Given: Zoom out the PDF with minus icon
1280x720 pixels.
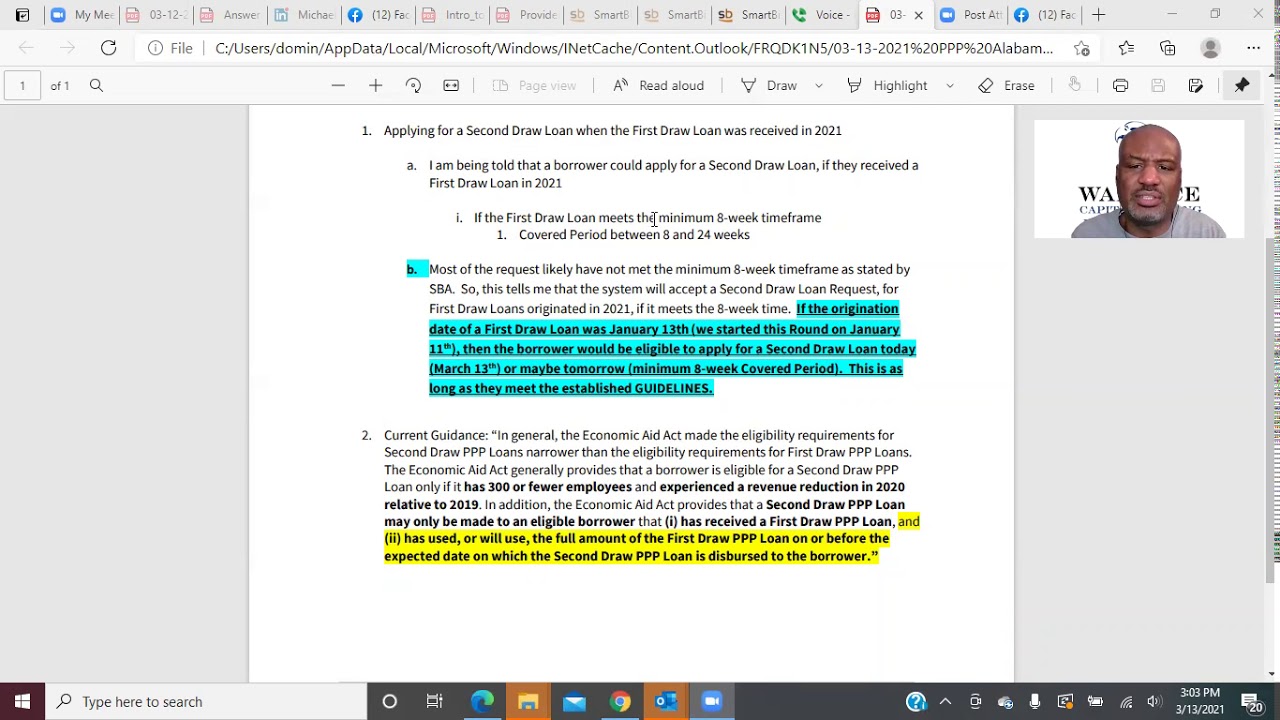Looking at the screenshot, I should click(x=338, y=86).
